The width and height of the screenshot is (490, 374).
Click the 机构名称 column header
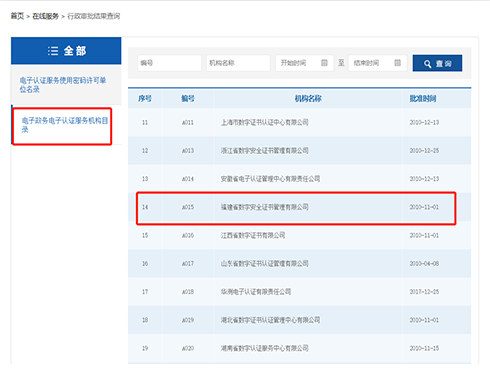[308, 98]
